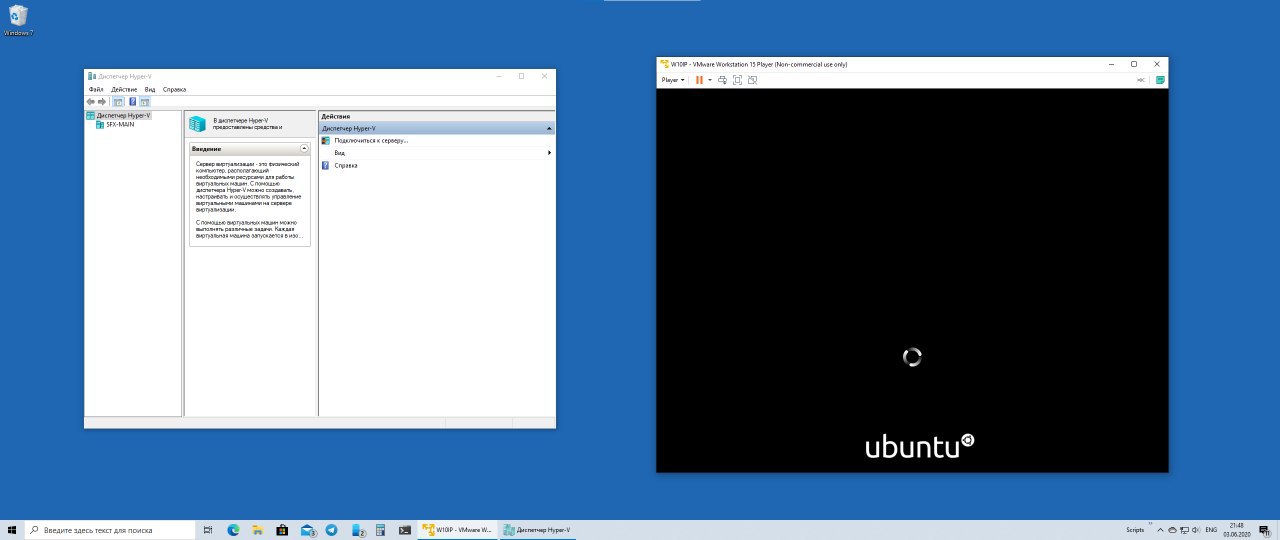
Task: Click the Windows search box
Action: (110, 529)
